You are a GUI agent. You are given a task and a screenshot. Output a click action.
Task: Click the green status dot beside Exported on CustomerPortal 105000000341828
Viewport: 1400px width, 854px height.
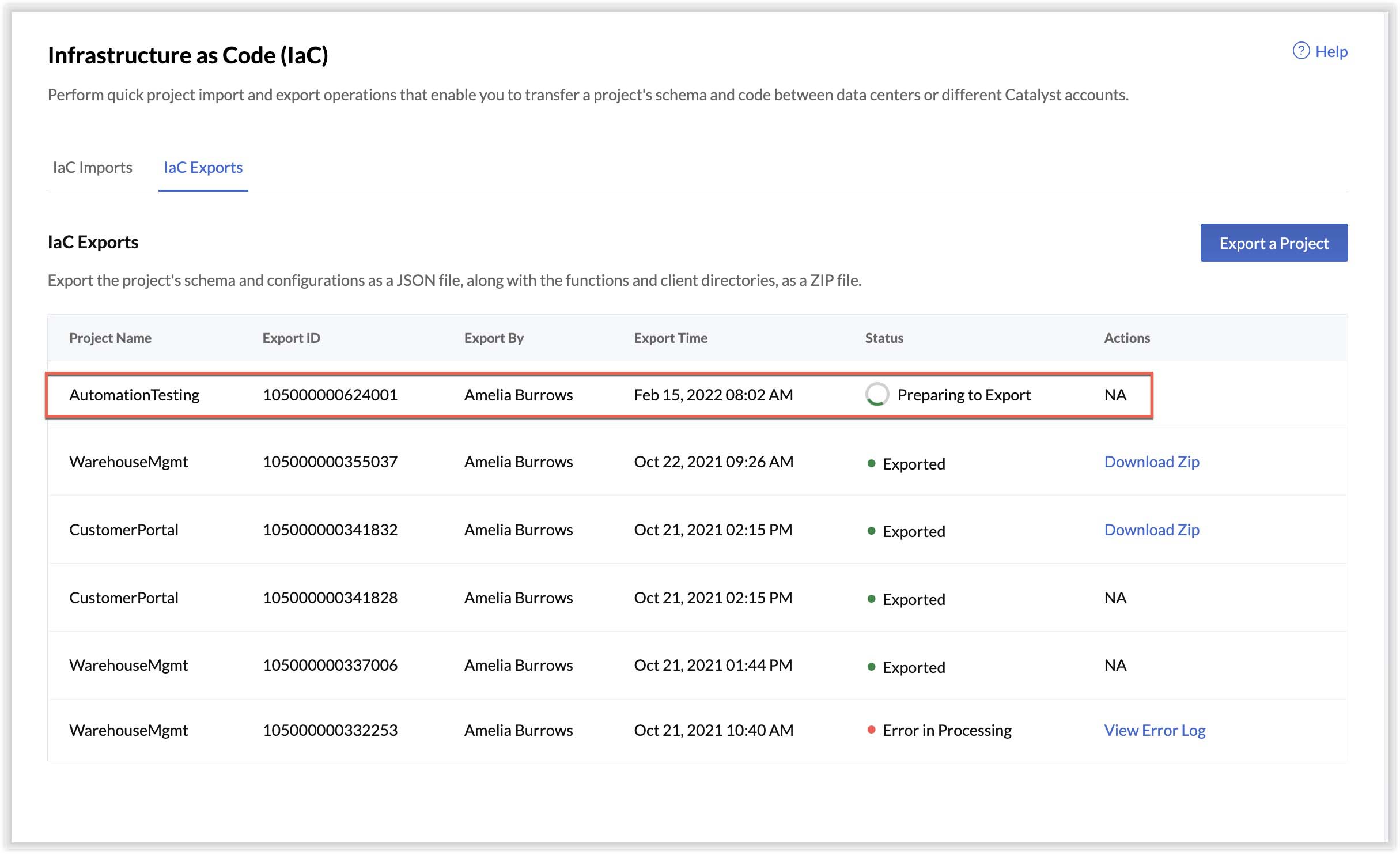coord(871,599)
